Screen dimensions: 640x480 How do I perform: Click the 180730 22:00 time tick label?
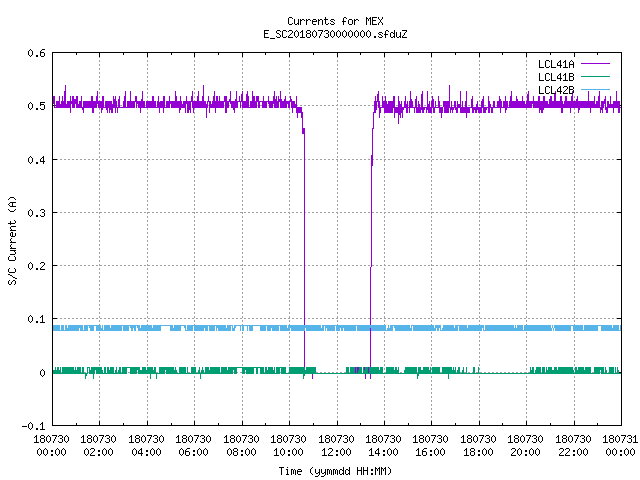click(573, 446)
